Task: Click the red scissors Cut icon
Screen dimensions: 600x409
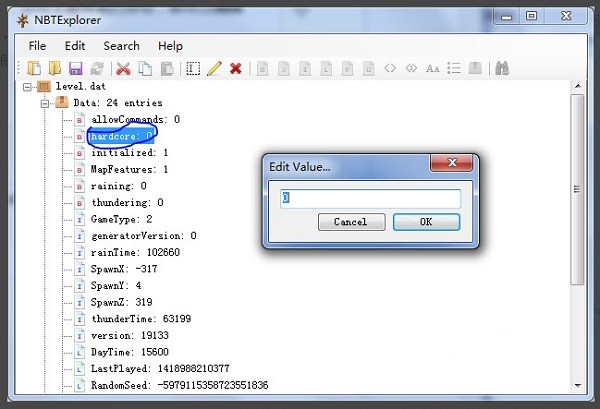Action: (x=124, y=69)
